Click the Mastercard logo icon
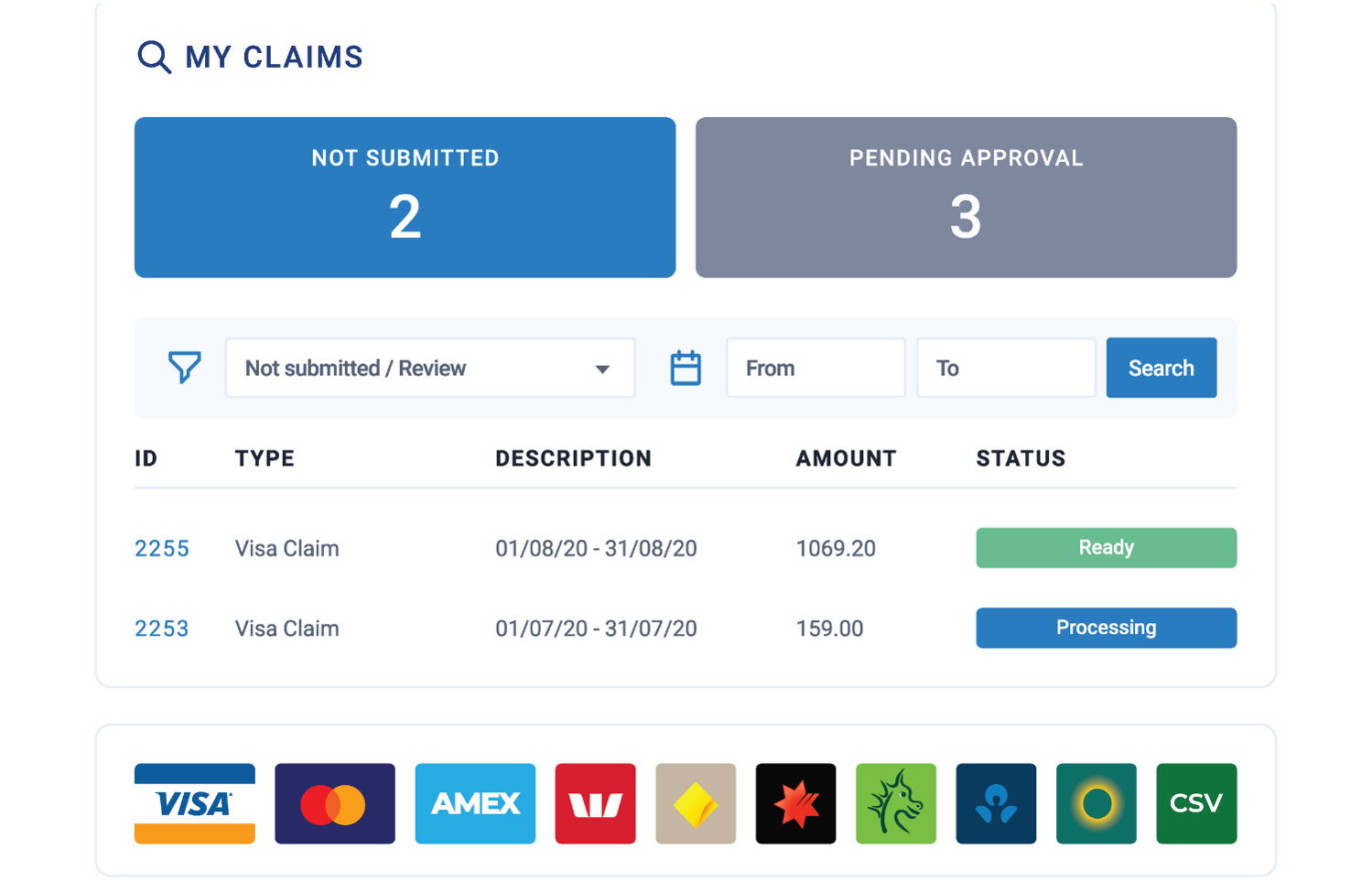The height and width of the screenshot is (881, 1372). 334,803
